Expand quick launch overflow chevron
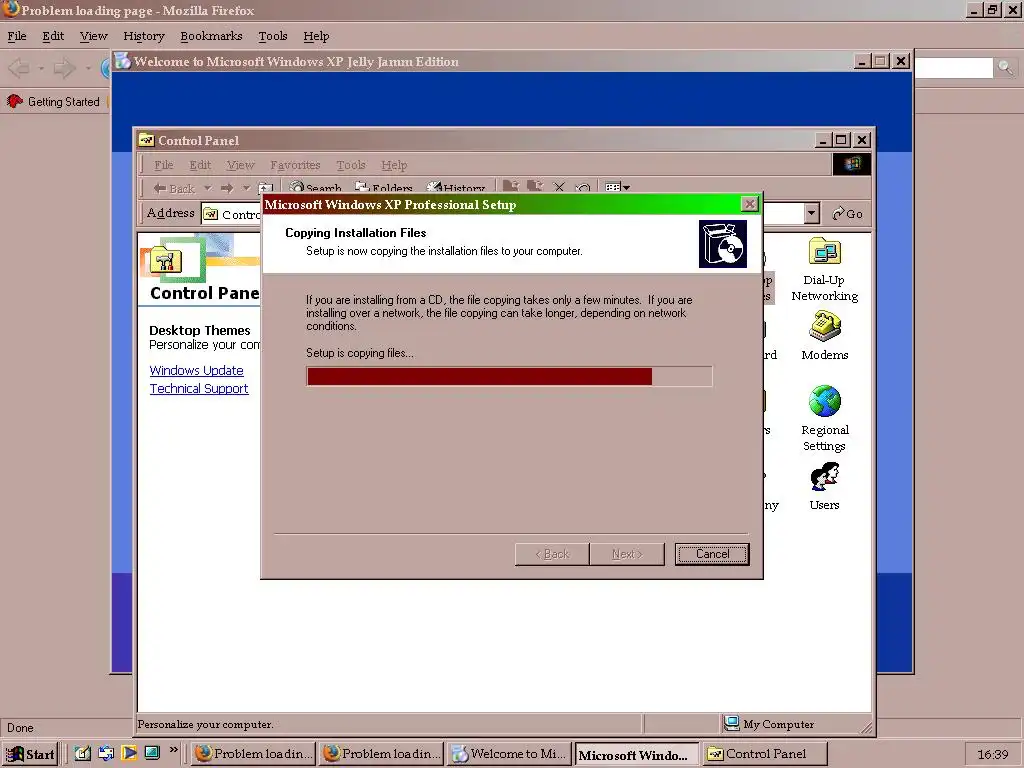Image resolution: width=1024 pixels, height=768 pixels. pyautogui.click(x=174, y=750)
